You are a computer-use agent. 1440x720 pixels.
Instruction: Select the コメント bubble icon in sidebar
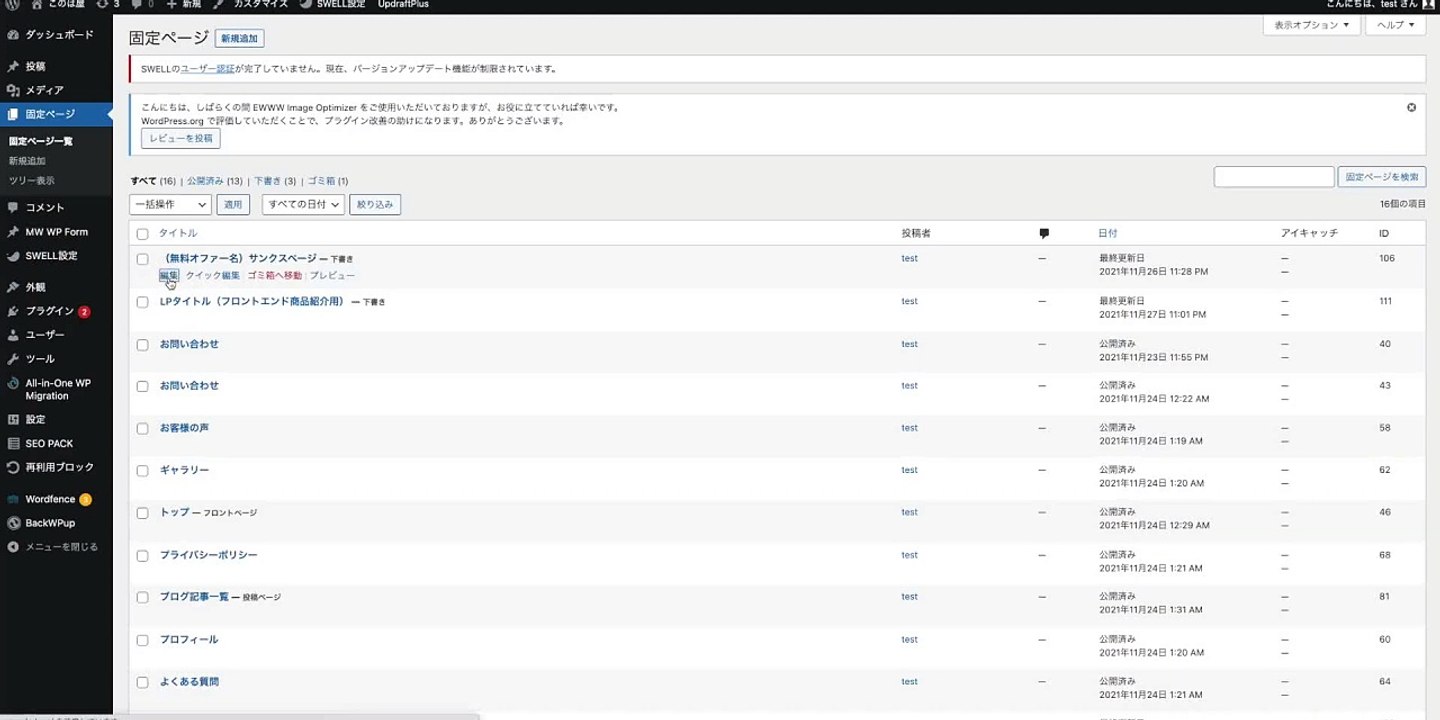coord(13,208)
